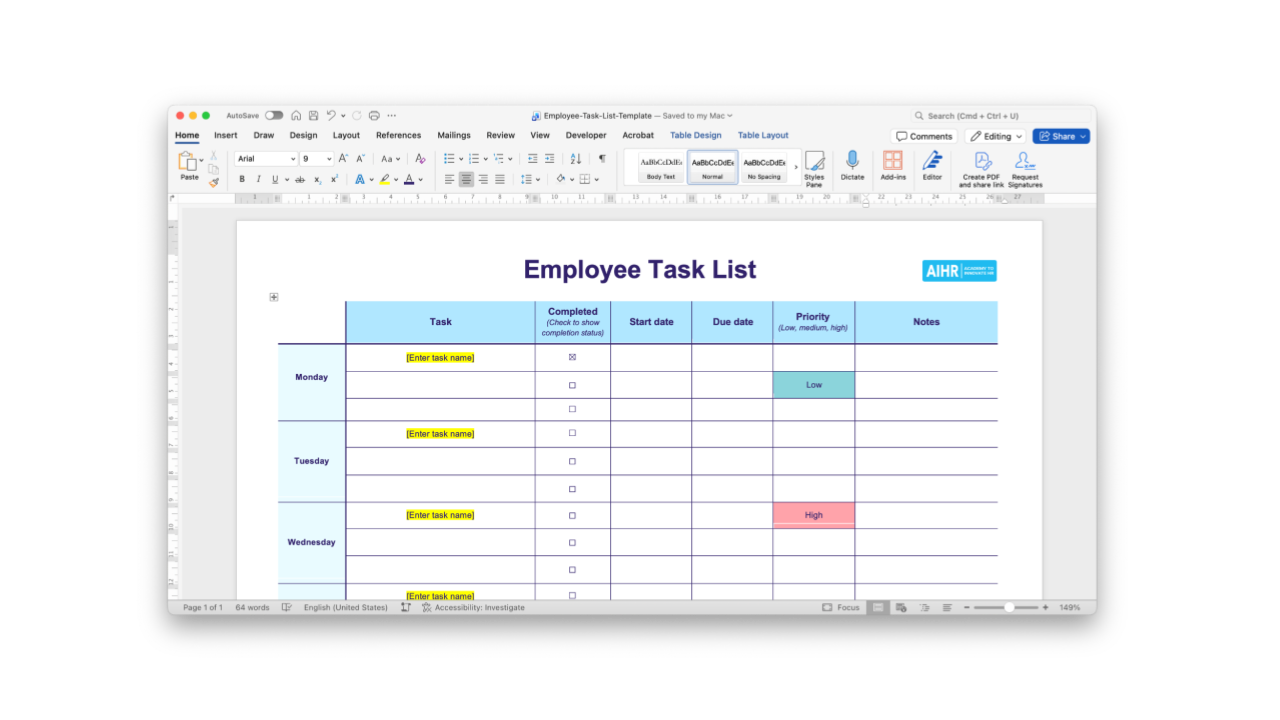Screen dimensions: 1280x720
Task: Switch to the Table Design tab
Action: [695, 135]
